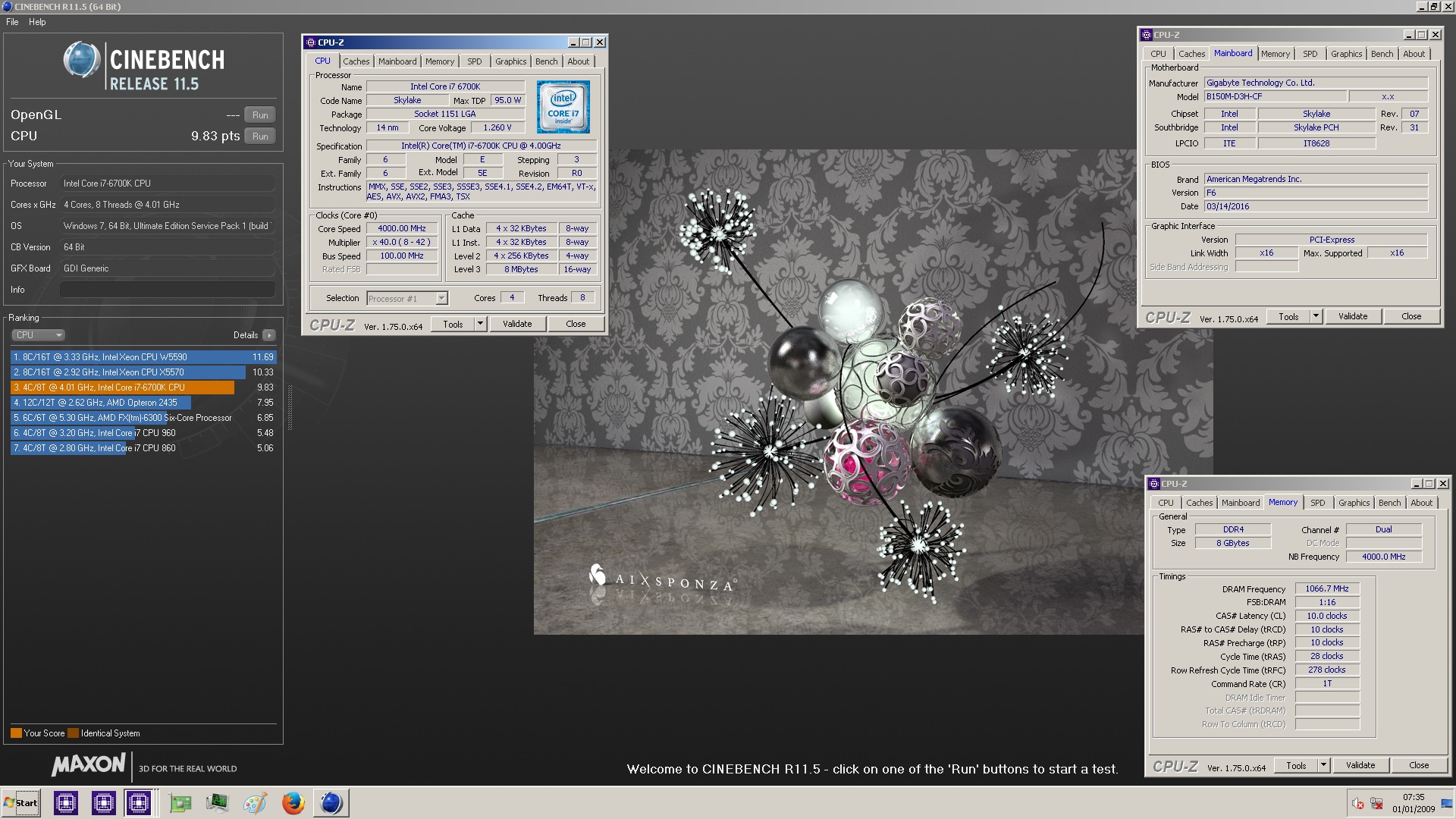This screenshot has height=819, width=1456.
Task: Open the Cinebench Help menu
Action: [37, 22]
